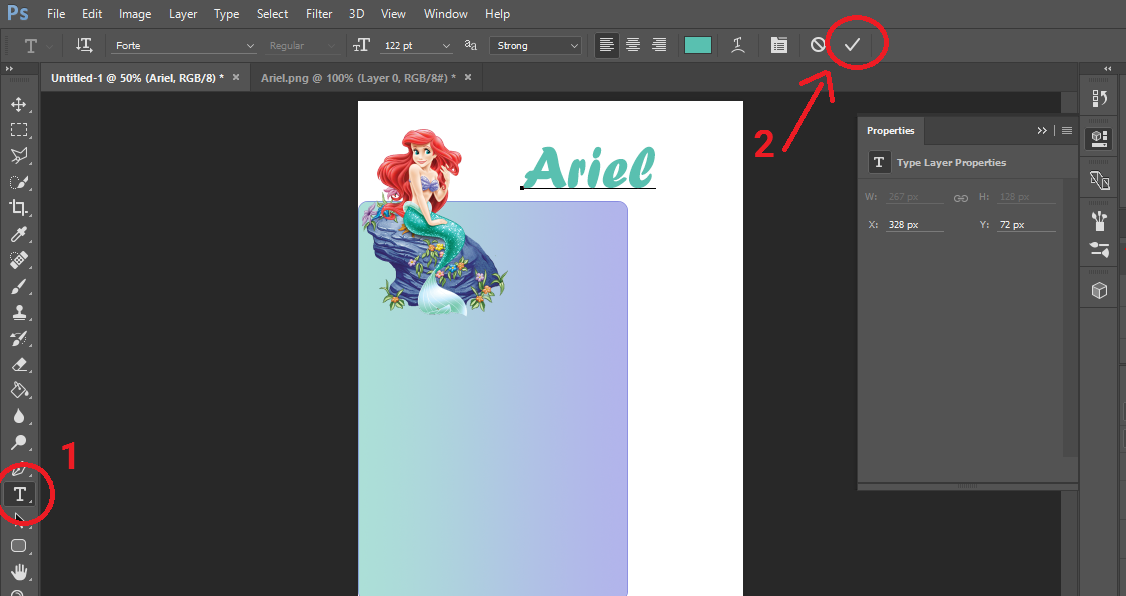Open the Properties panel options menu
1126x596 pixels.
[x=1067, y=131]
